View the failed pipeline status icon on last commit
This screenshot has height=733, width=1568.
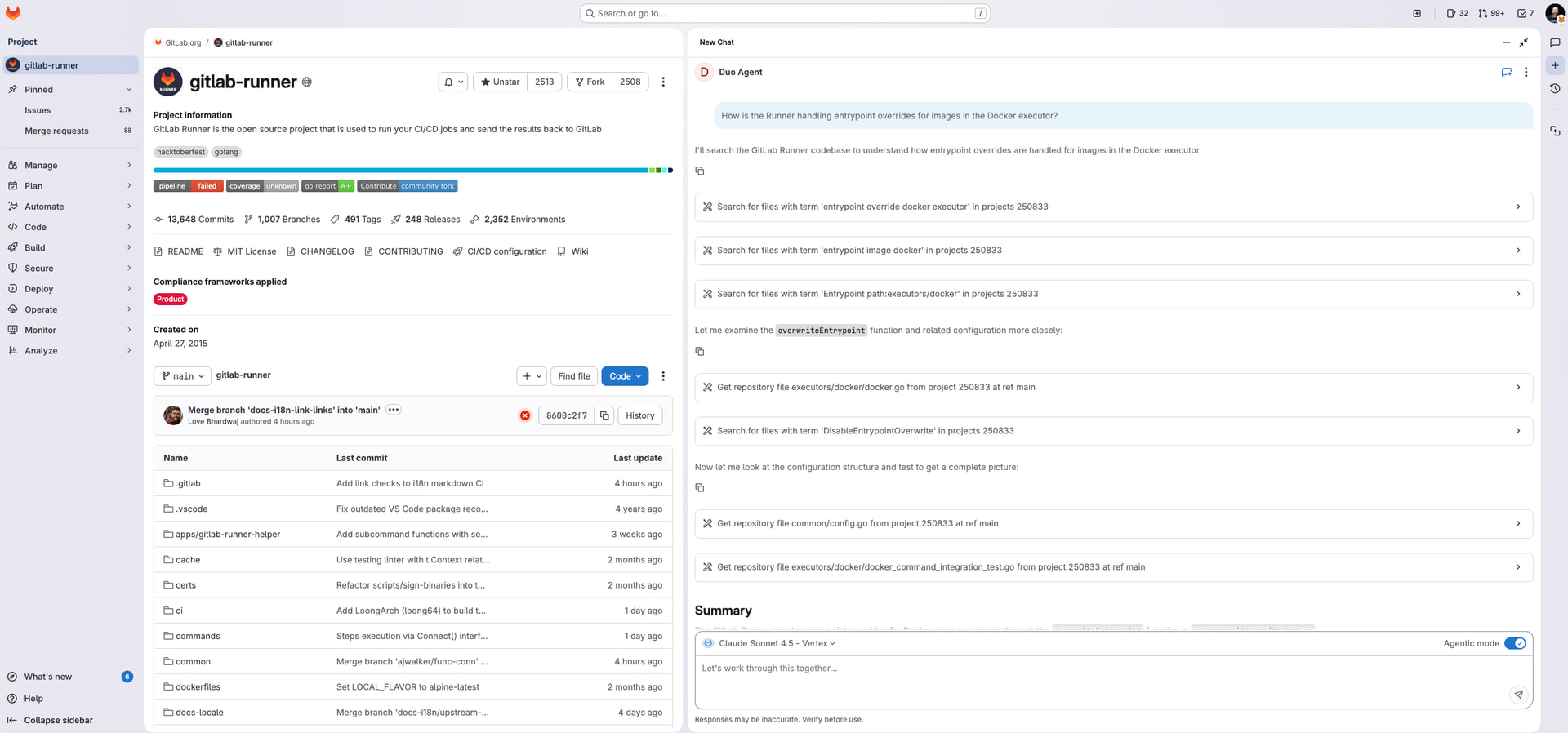click(525, 415)
